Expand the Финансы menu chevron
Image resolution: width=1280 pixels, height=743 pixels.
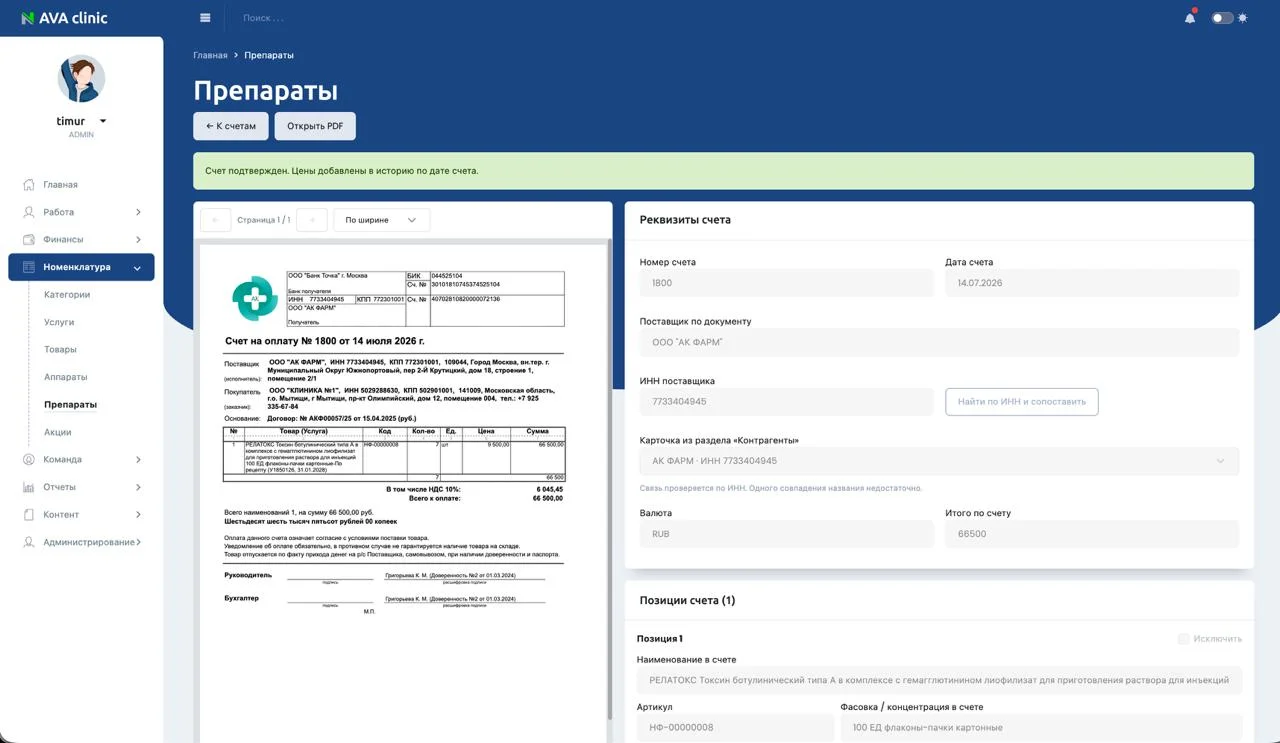[138, 240]
